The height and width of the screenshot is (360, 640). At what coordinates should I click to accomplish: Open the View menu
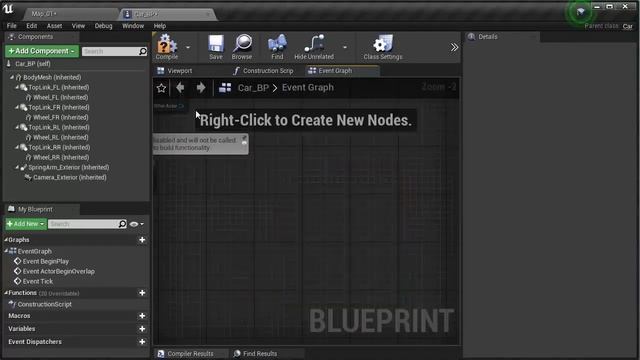[x=78, y=26]
